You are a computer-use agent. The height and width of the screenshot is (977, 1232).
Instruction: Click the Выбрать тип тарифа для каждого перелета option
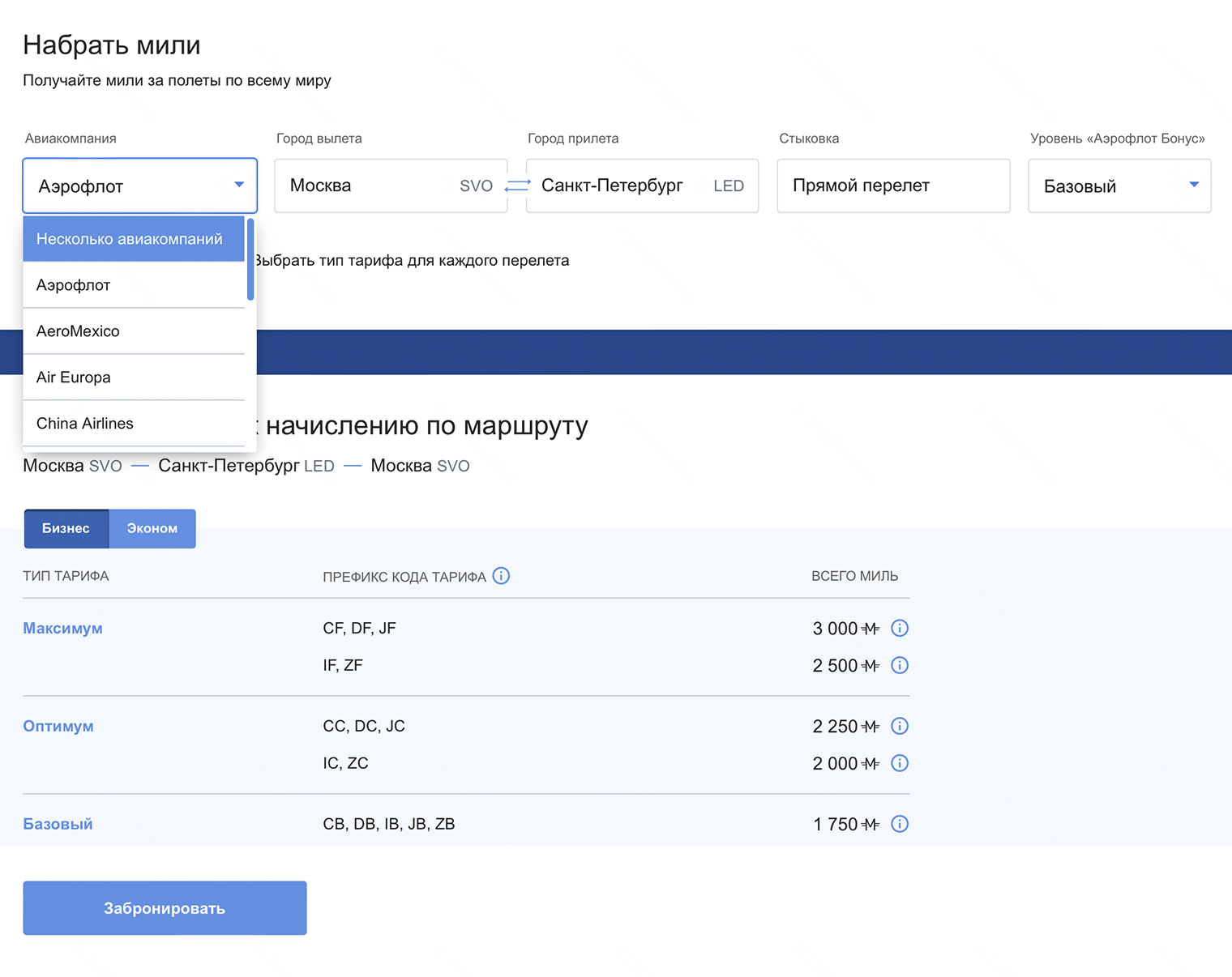tap(411, 260)
